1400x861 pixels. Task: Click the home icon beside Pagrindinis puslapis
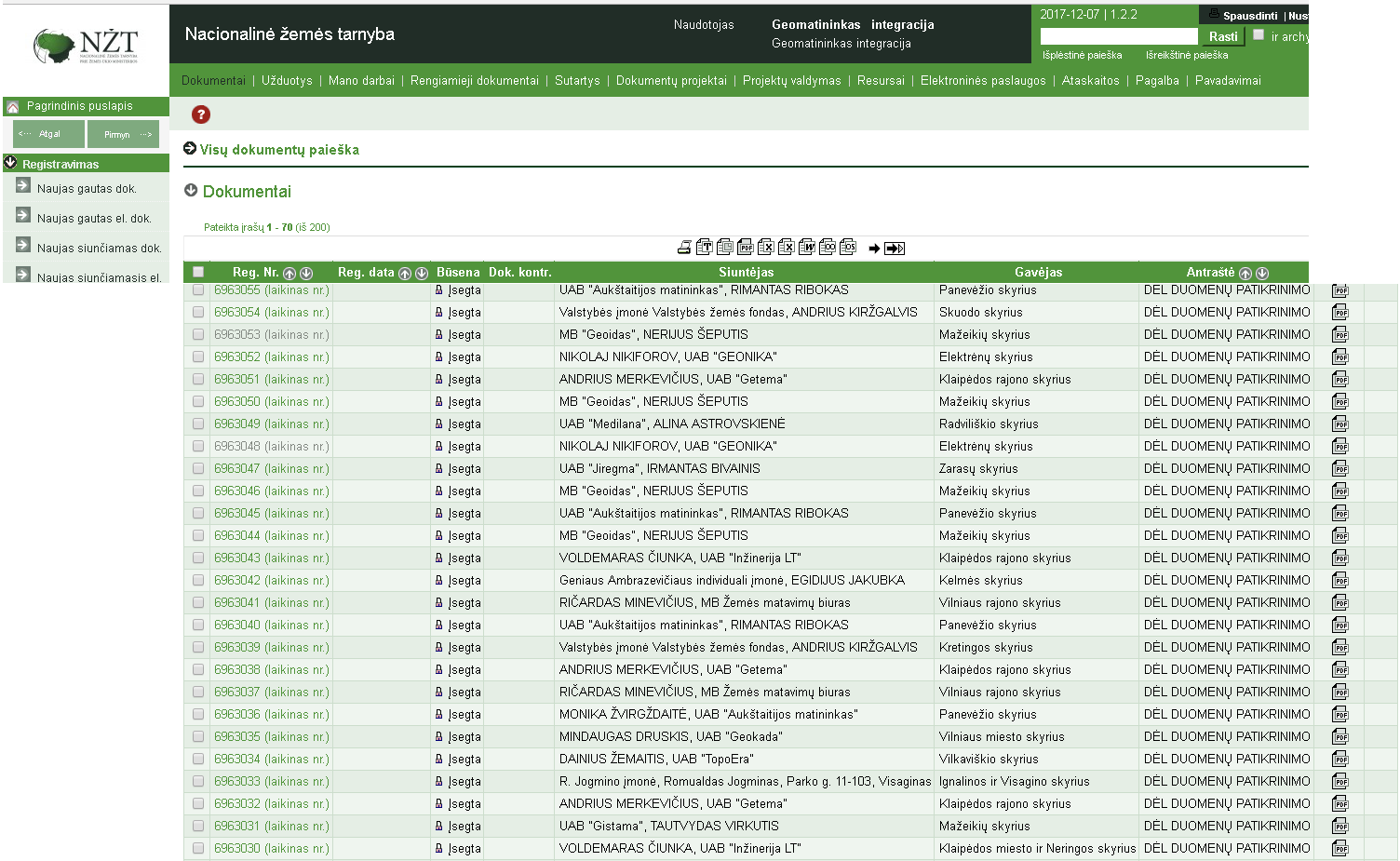pyautogui.click(x=13, y=107)
